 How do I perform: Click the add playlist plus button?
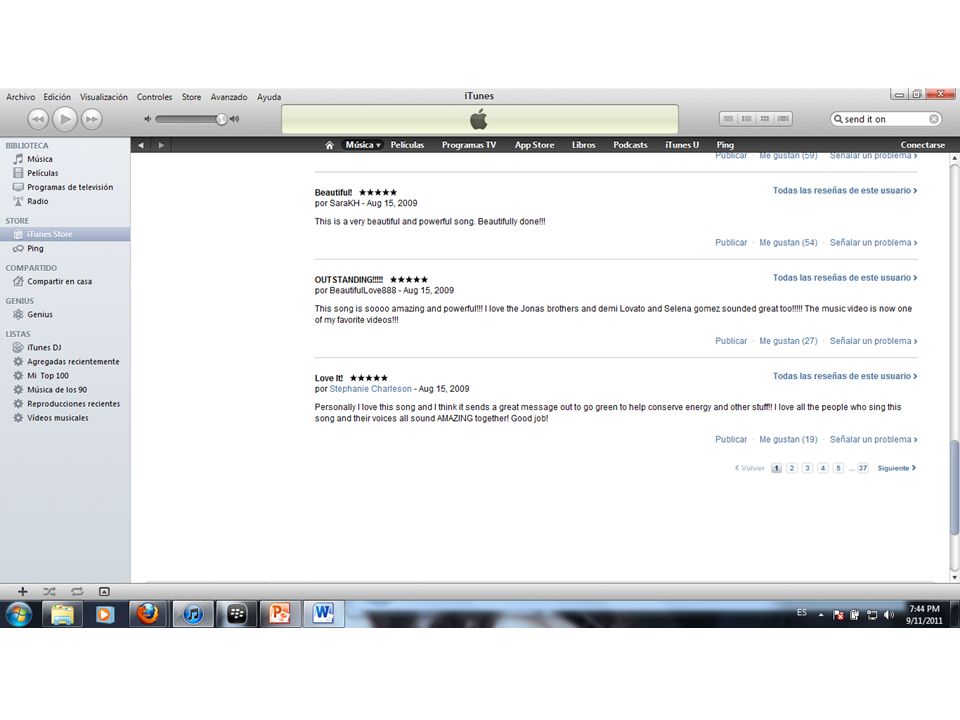[23, 591]
